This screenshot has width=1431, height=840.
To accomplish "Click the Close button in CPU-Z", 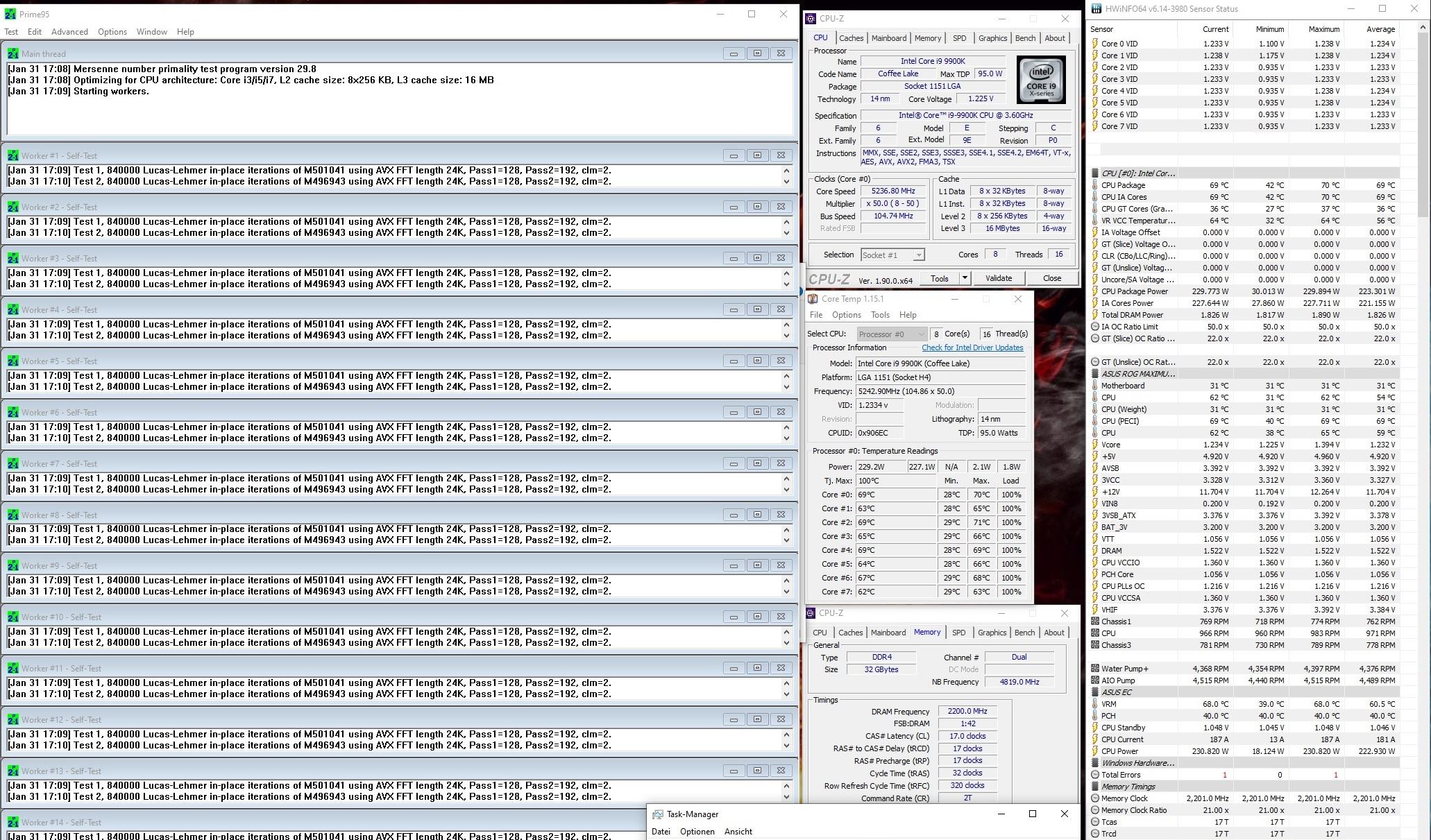I will pos(1051,278).
